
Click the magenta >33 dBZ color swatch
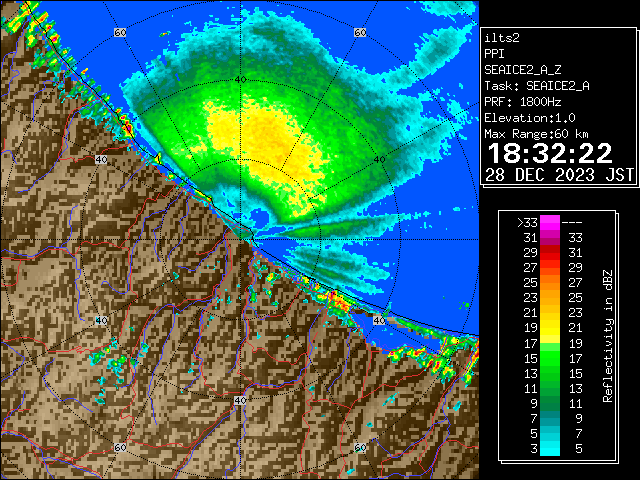click(x=550, y=222)
